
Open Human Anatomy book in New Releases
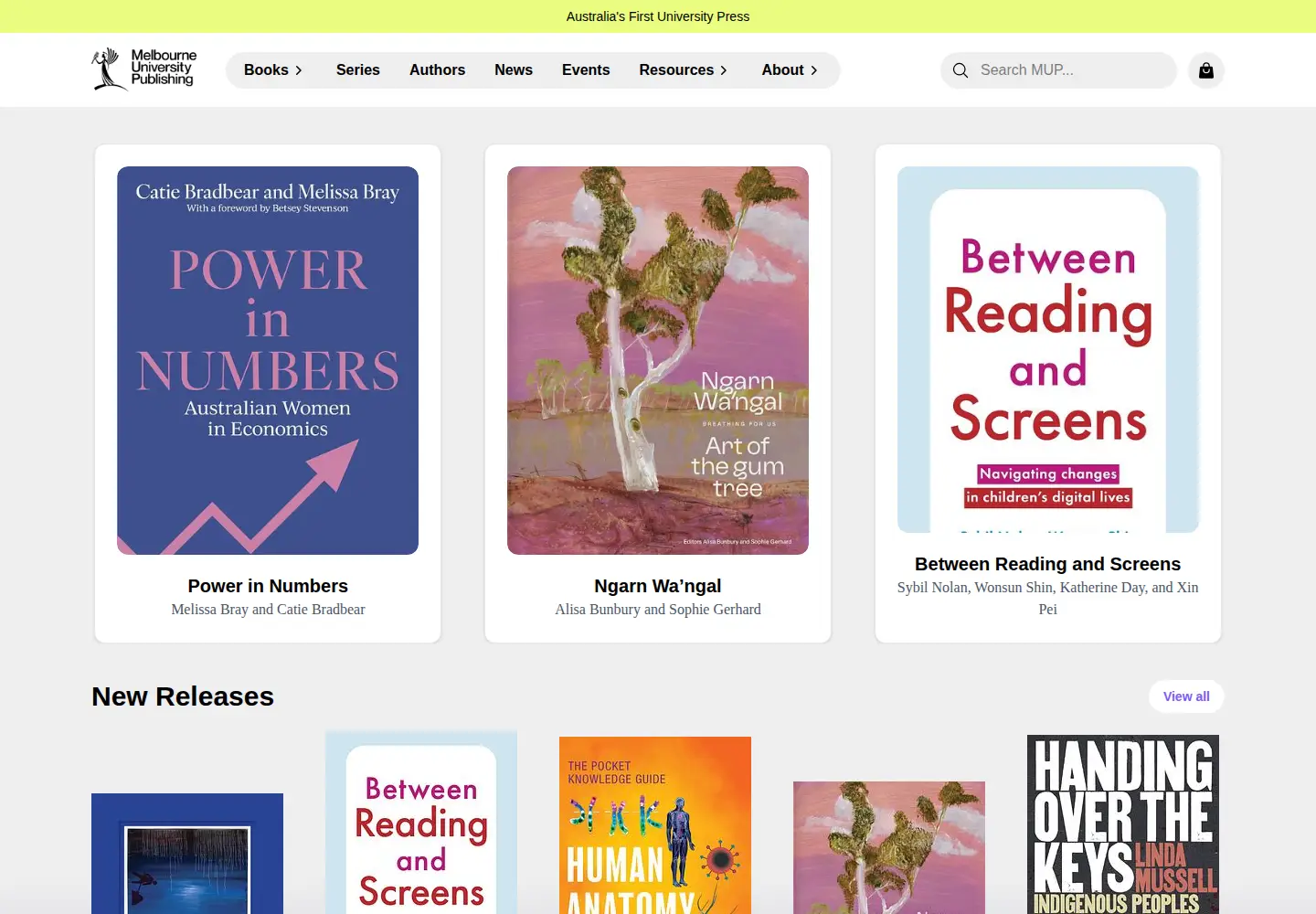point(655,825)
